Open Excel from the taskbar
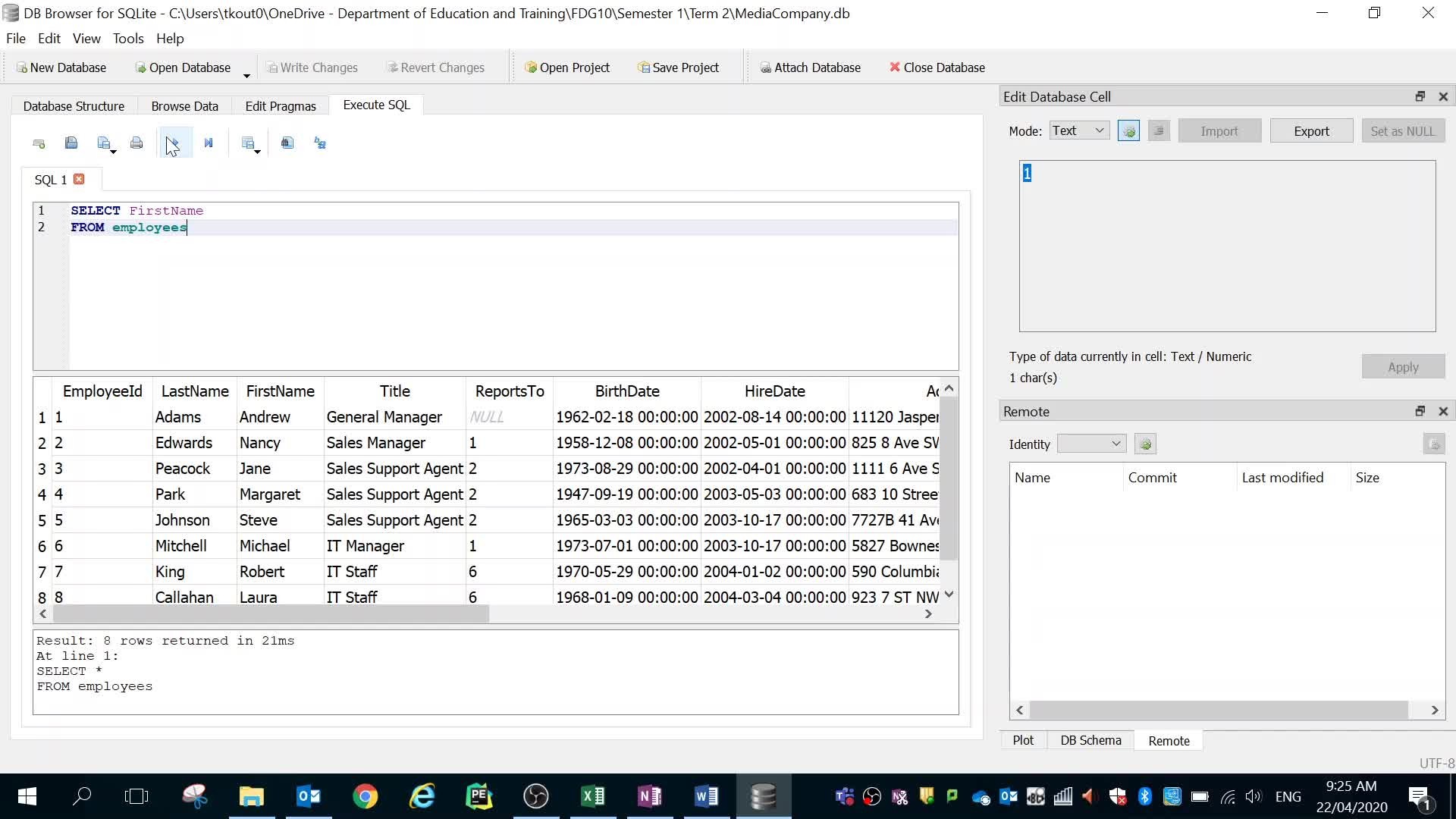 [592, 796]
